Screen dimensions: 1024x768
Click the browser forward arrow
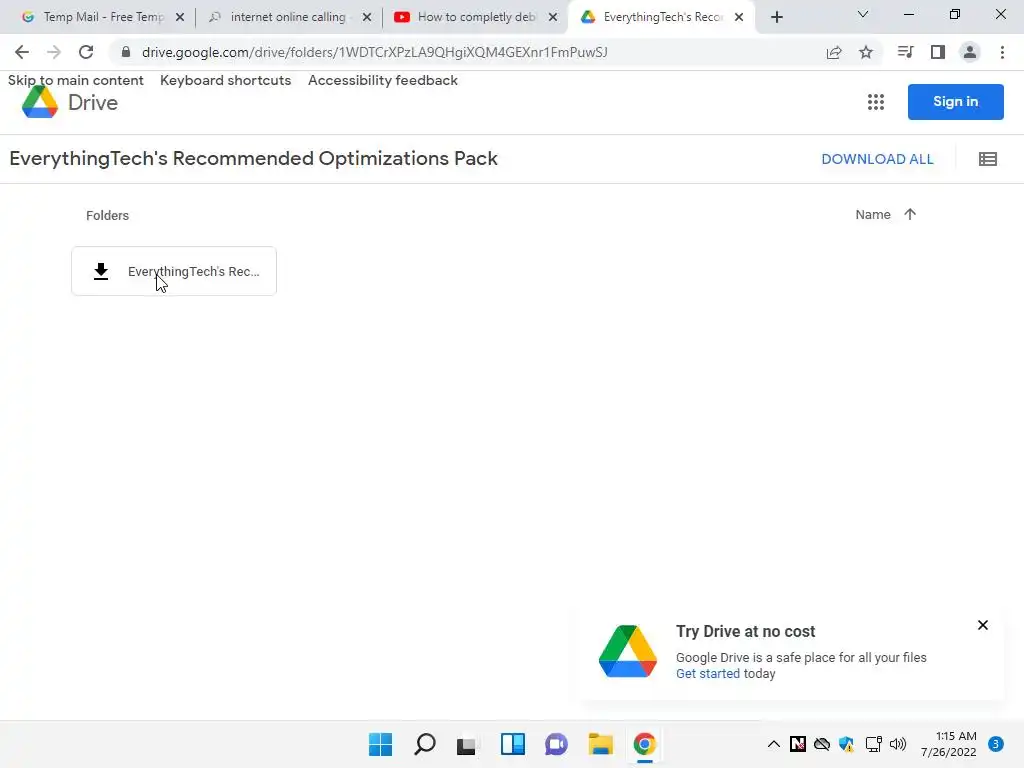(x=54, y=52)
